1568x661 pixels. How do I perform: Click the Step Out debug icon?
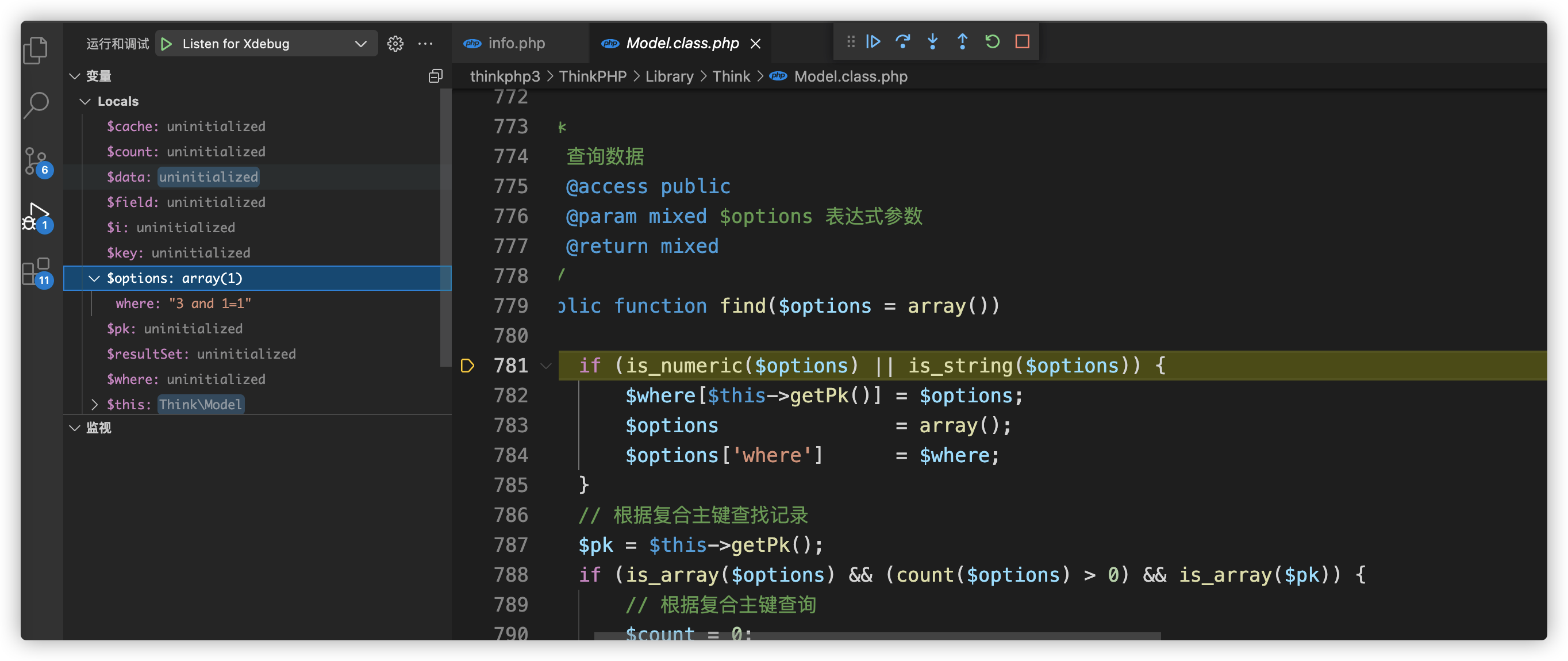click(x=962, y=42)
